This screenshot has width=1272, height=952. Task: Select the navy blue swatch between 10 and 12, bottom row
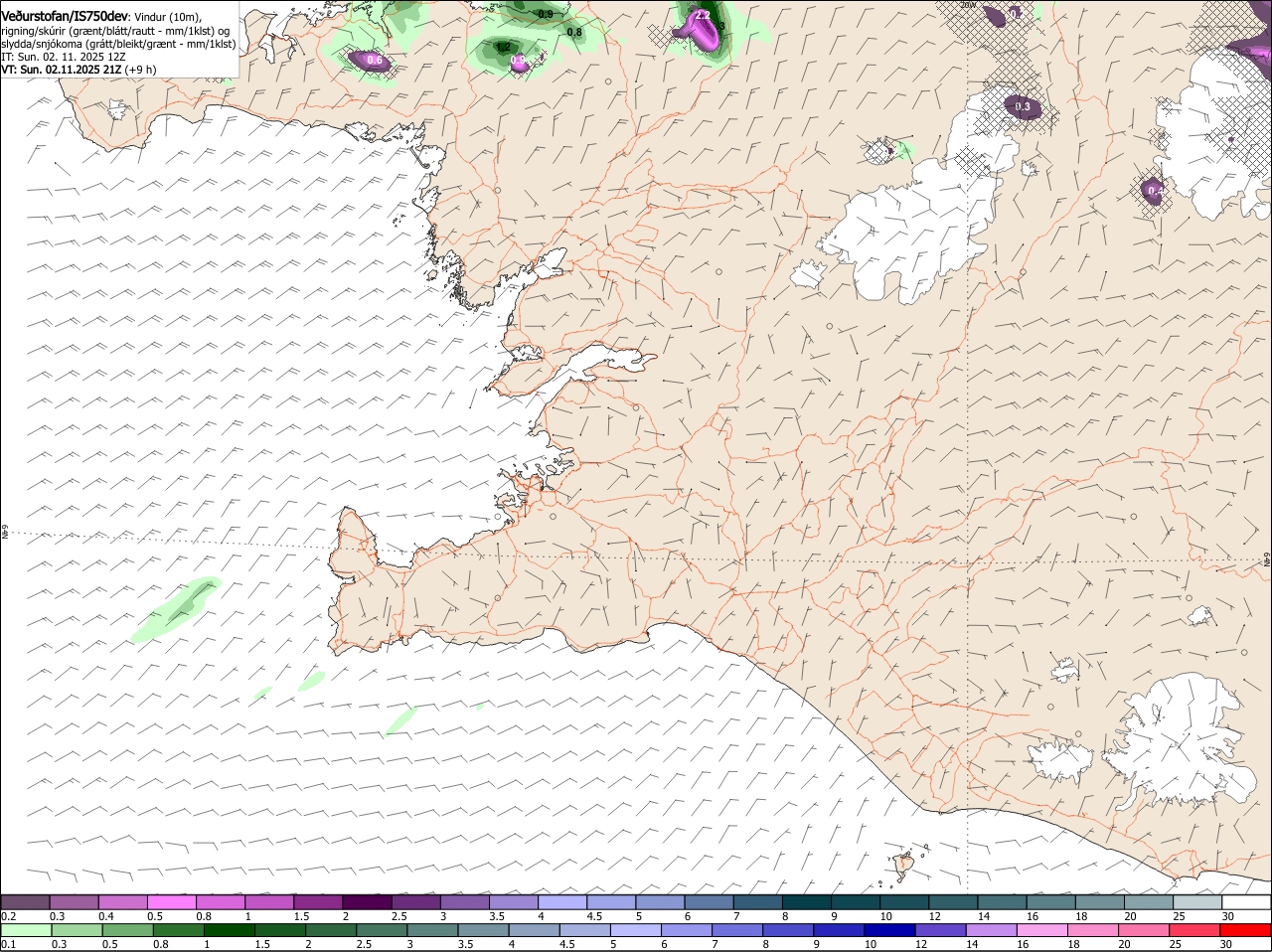890,930
